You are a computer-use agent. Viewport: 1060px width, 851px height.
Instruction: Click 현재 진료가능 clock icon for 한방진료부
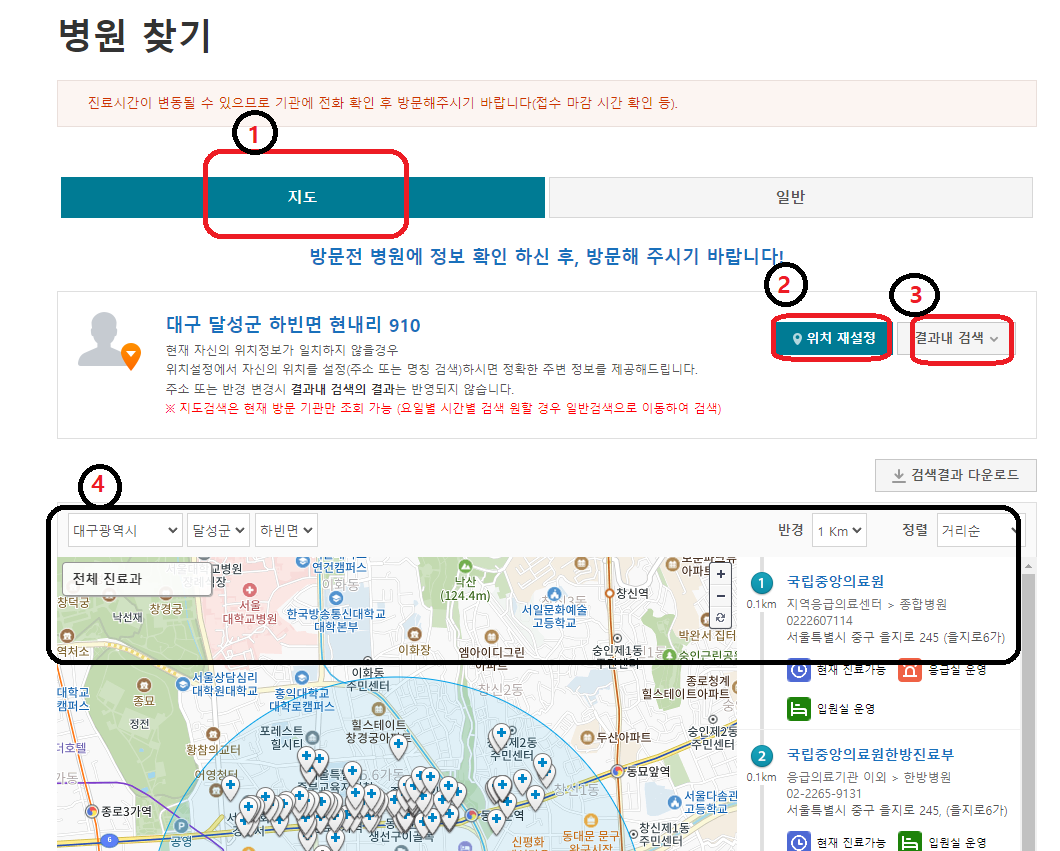click(x=798, y=842)
